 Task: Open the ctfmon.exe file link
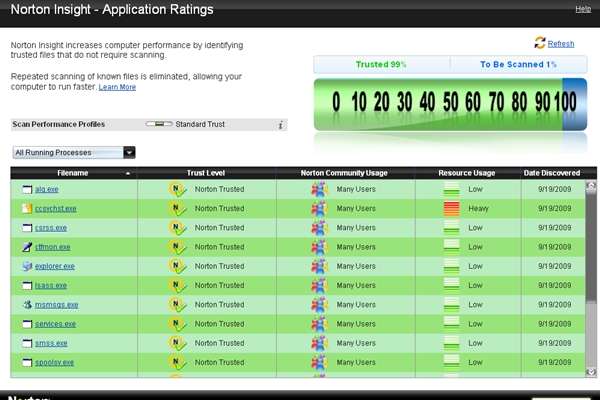point(52,247)
